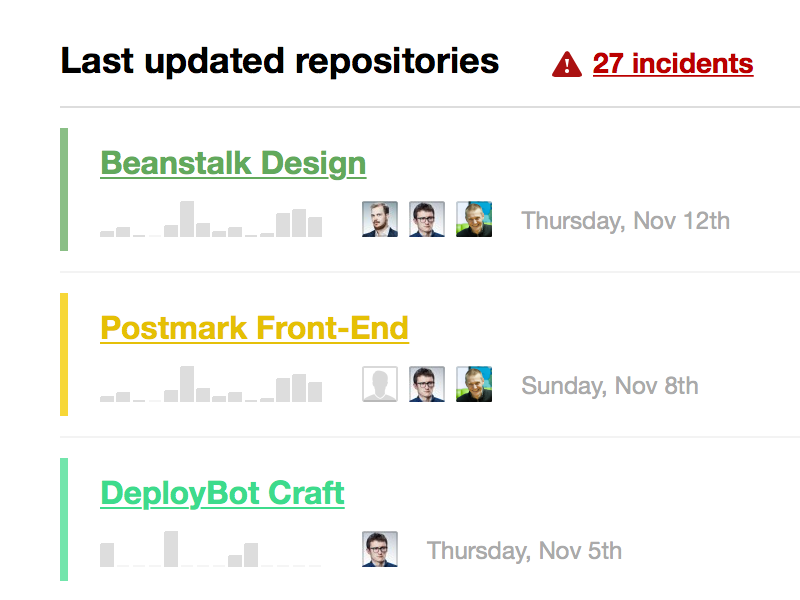Click the red incidents warning triangle icon
The width and height of the screenshot is (800, 600).
[567, 65]
